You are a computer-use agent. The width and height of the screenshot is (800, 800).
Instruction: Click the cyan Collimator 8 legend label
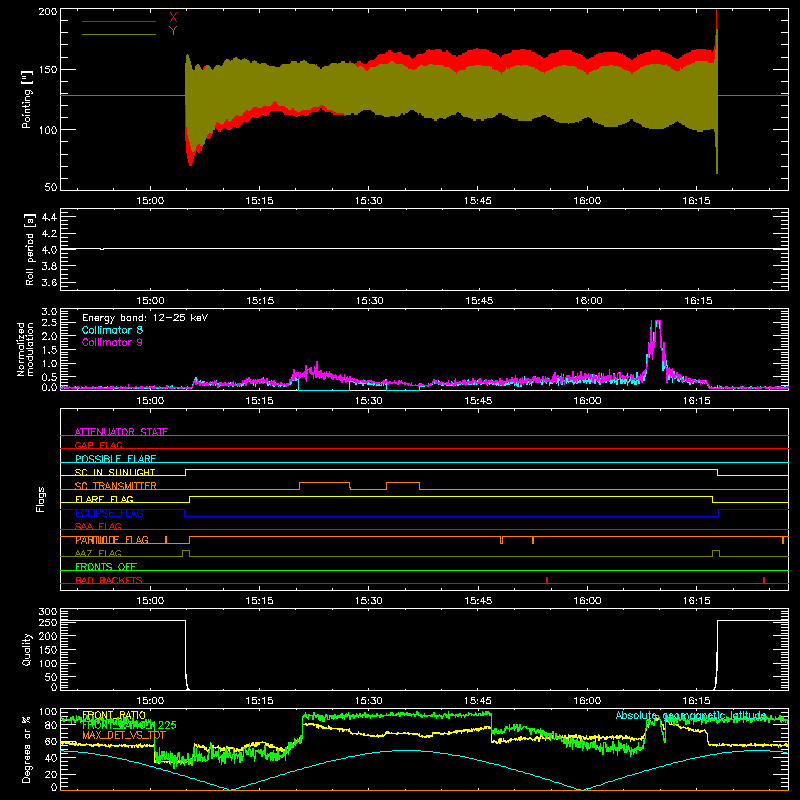click(x=112, y=330)
